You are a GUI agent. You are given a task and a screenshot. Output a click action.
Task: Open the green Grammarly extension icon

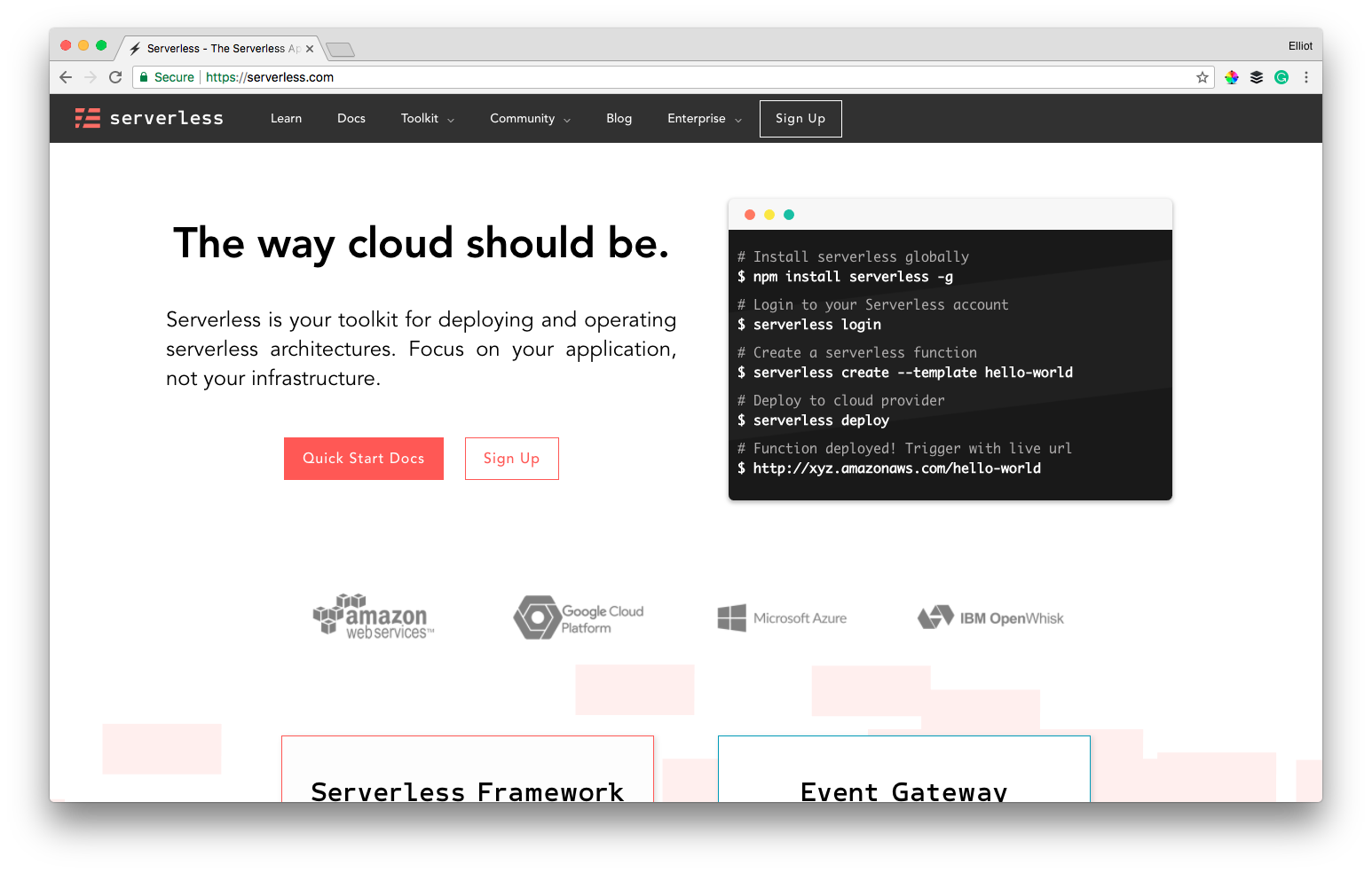[1281, 77]
